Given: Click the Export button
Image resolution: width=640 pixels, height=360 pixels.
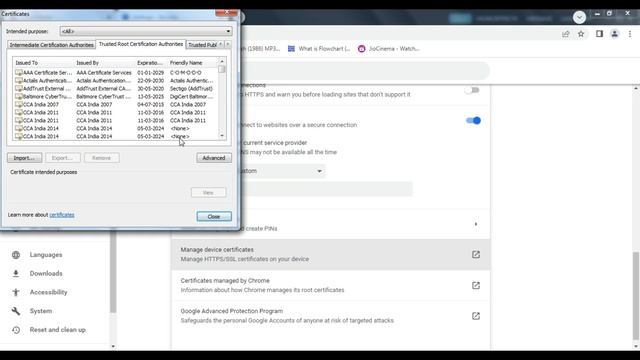Looking at the screenshot, I should pos(62,158).
